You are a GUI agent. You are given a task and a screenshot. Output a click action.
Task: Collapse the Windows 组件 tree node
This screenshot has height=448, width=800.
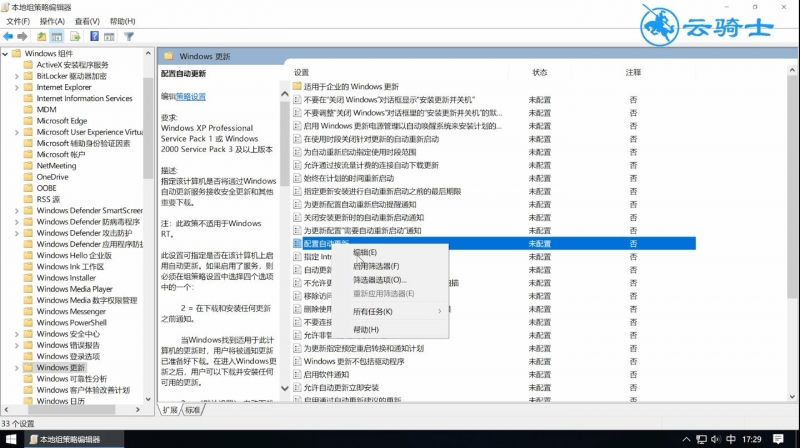click(x=6, y=54)
